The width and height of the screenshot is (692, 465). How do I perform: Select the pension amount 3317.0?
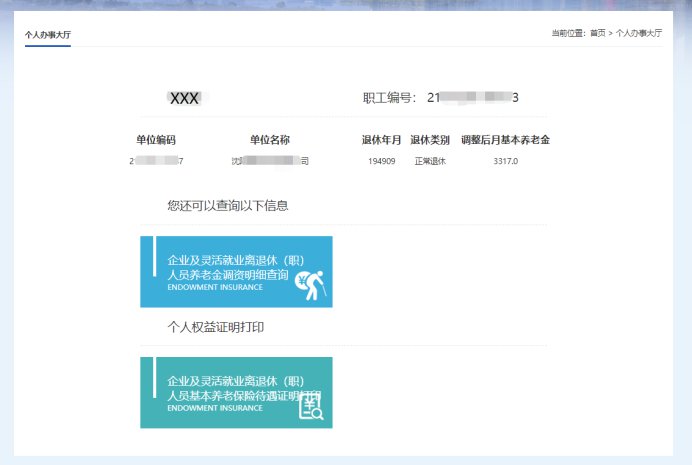(x=506, y=161)
